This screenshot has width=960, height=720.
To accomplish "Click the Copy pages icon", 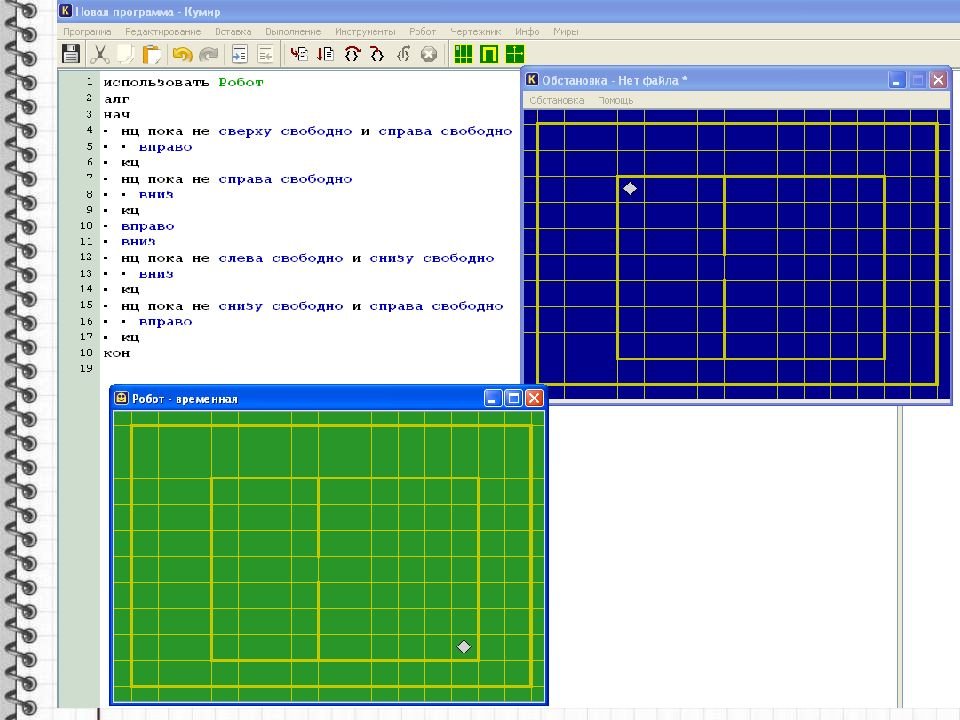I will click(126, 54).
